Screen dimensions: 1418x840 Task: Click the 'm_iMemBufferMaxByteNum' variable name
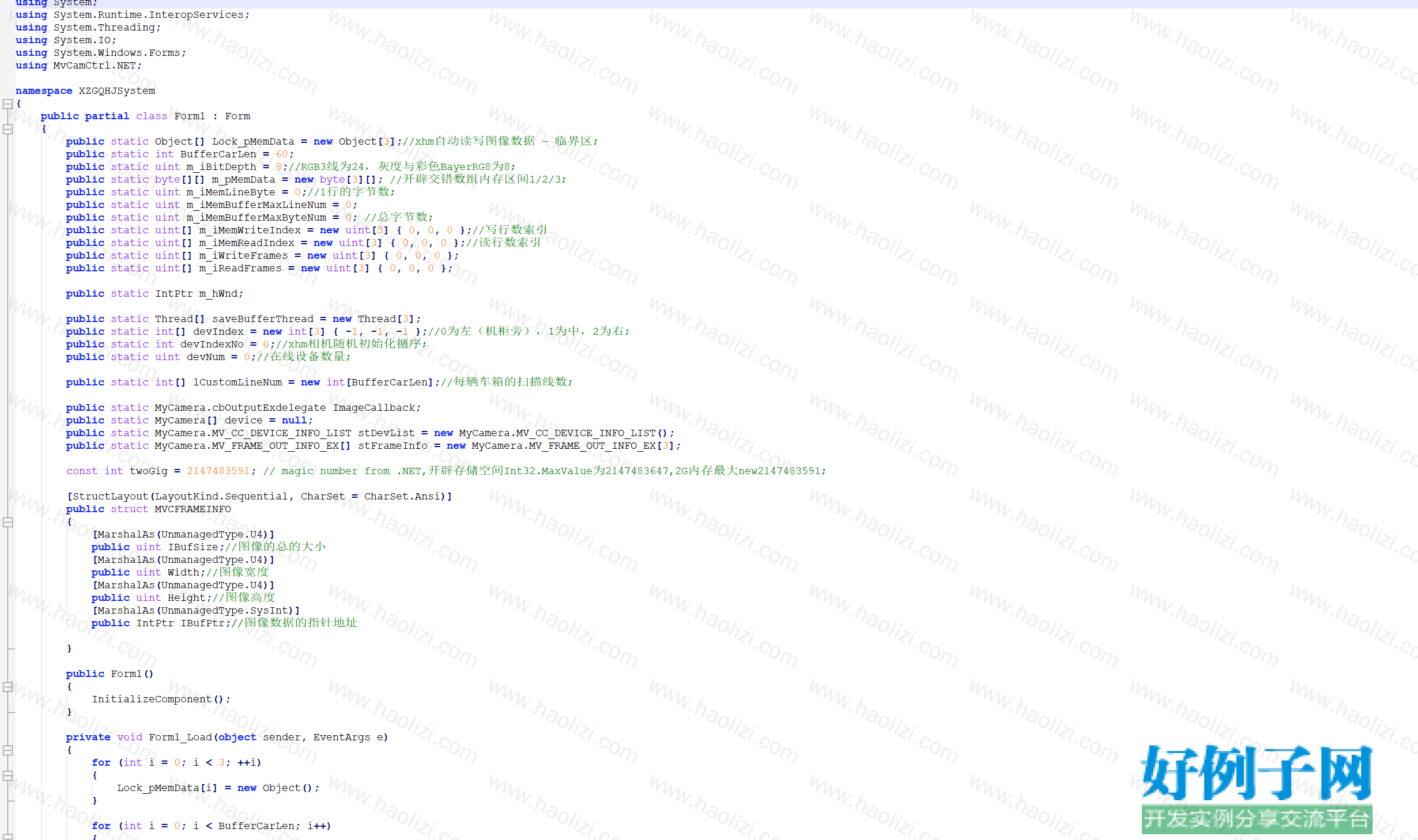(256, 218)
